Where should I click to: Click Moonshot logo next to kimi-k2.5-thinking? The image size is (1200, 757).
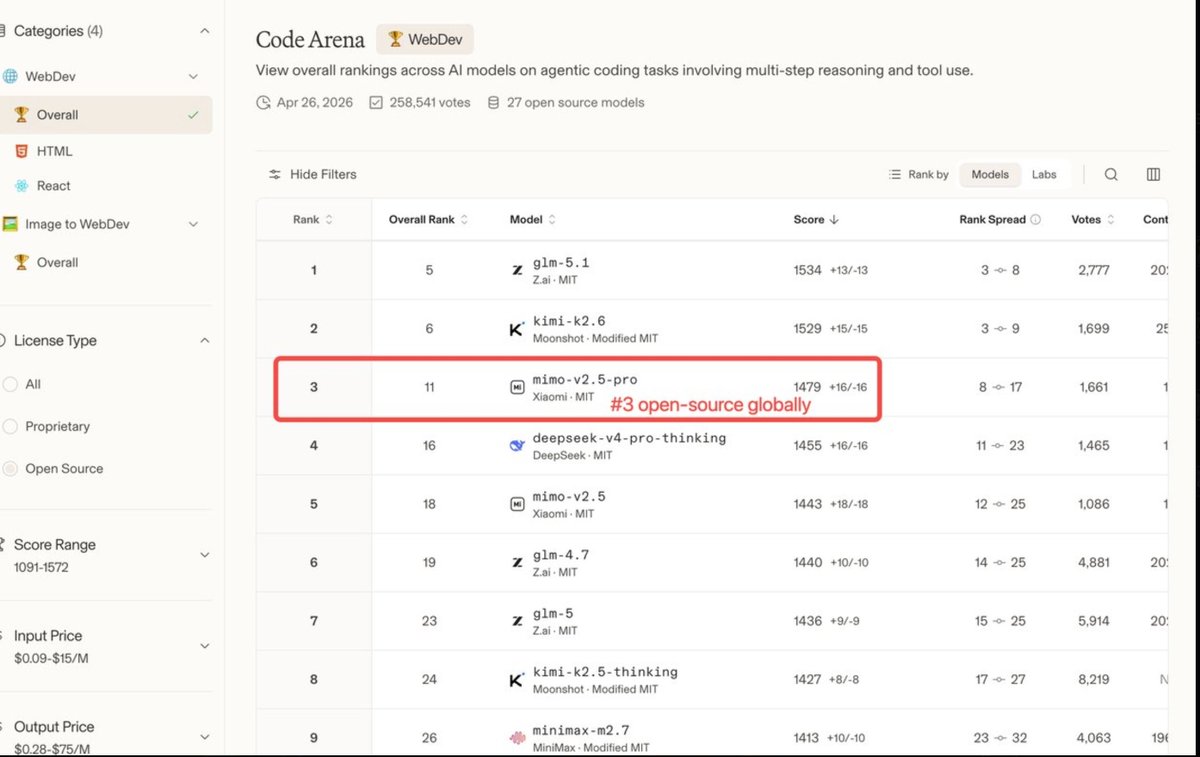click(517, 680)
